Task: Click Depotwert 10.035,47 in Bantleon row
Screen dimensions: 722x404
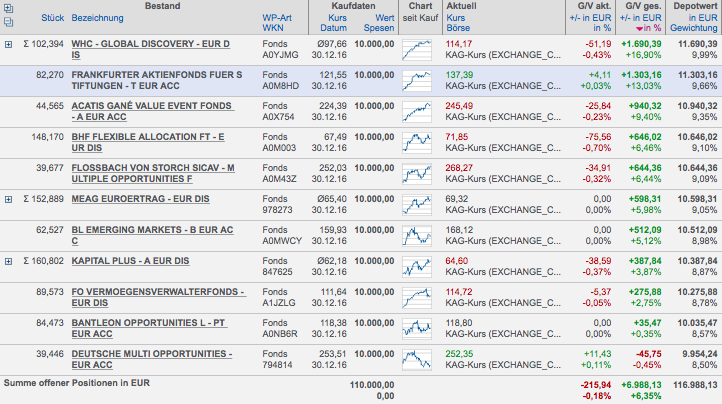Action: coord(697,323)
